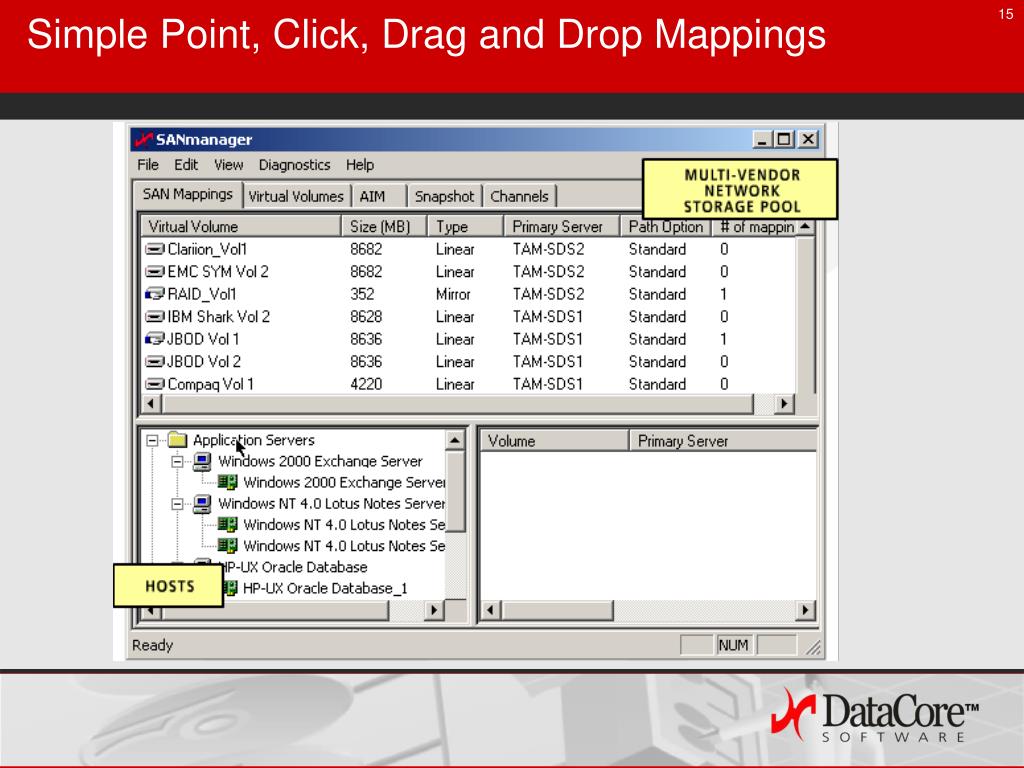Sort by the Path Option column header
1024x768 pixels.
(x=665, y=227)
